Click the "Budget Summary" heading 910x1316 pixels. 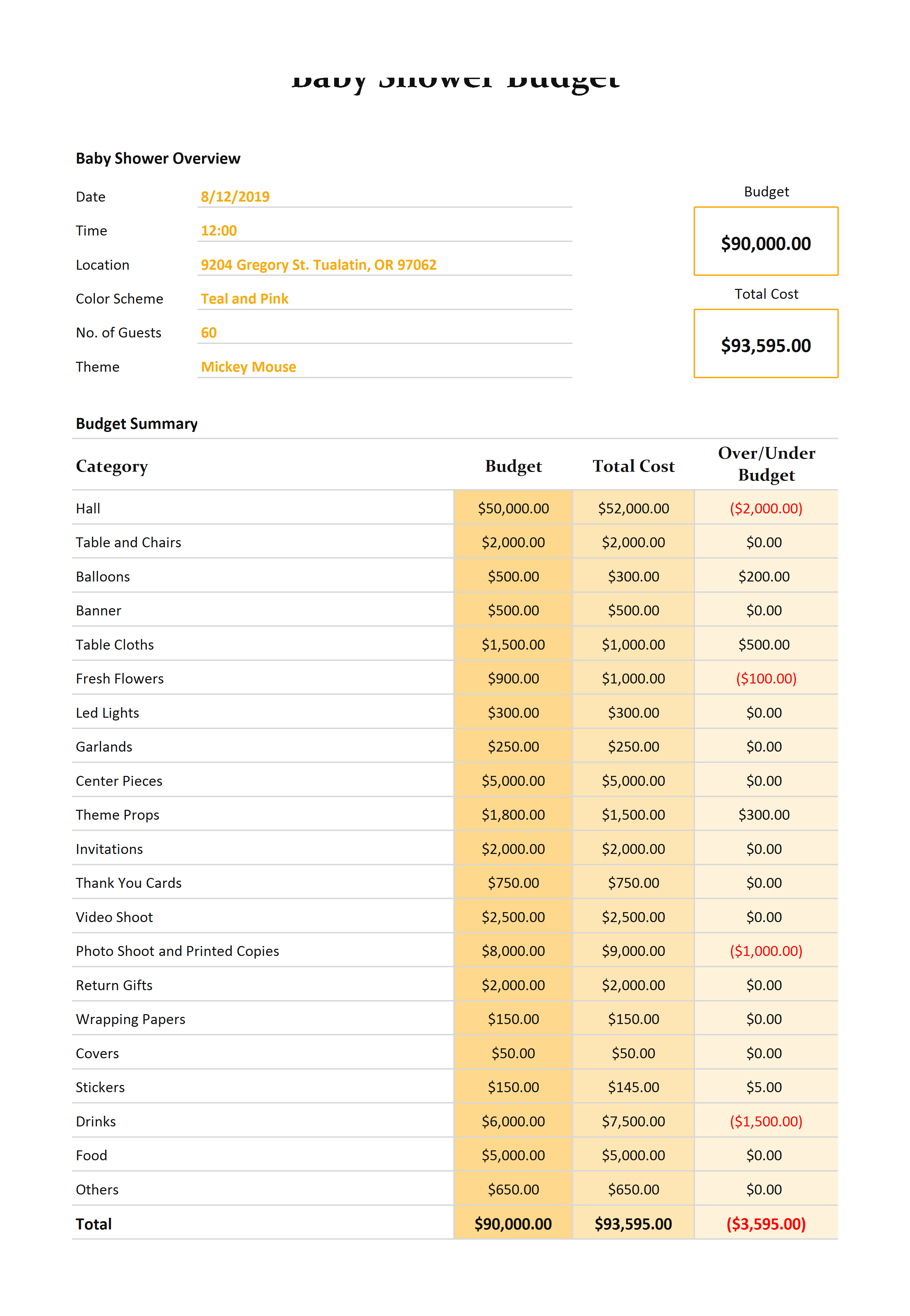tap(137, 423)
